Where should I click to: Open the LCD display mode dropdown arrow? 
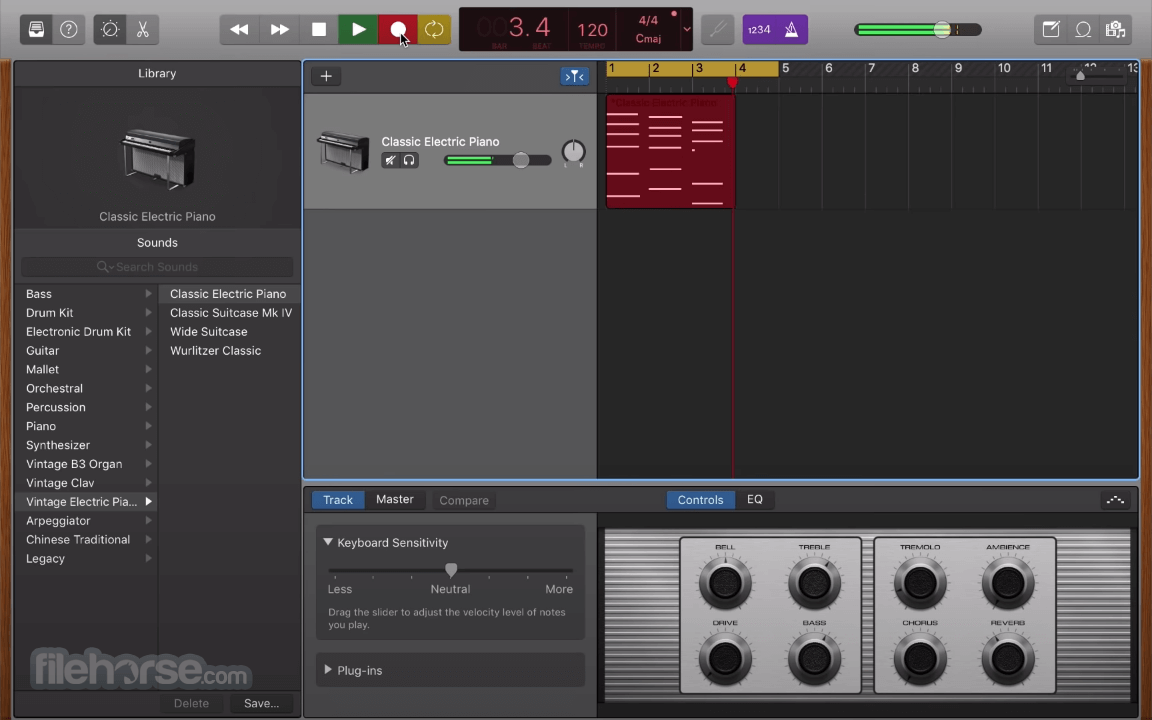(687, 29)
